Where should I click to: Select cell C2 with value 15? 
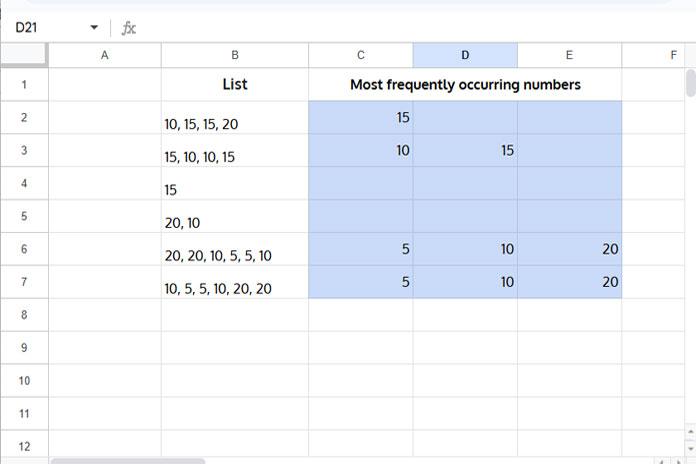tap(360, 118)
